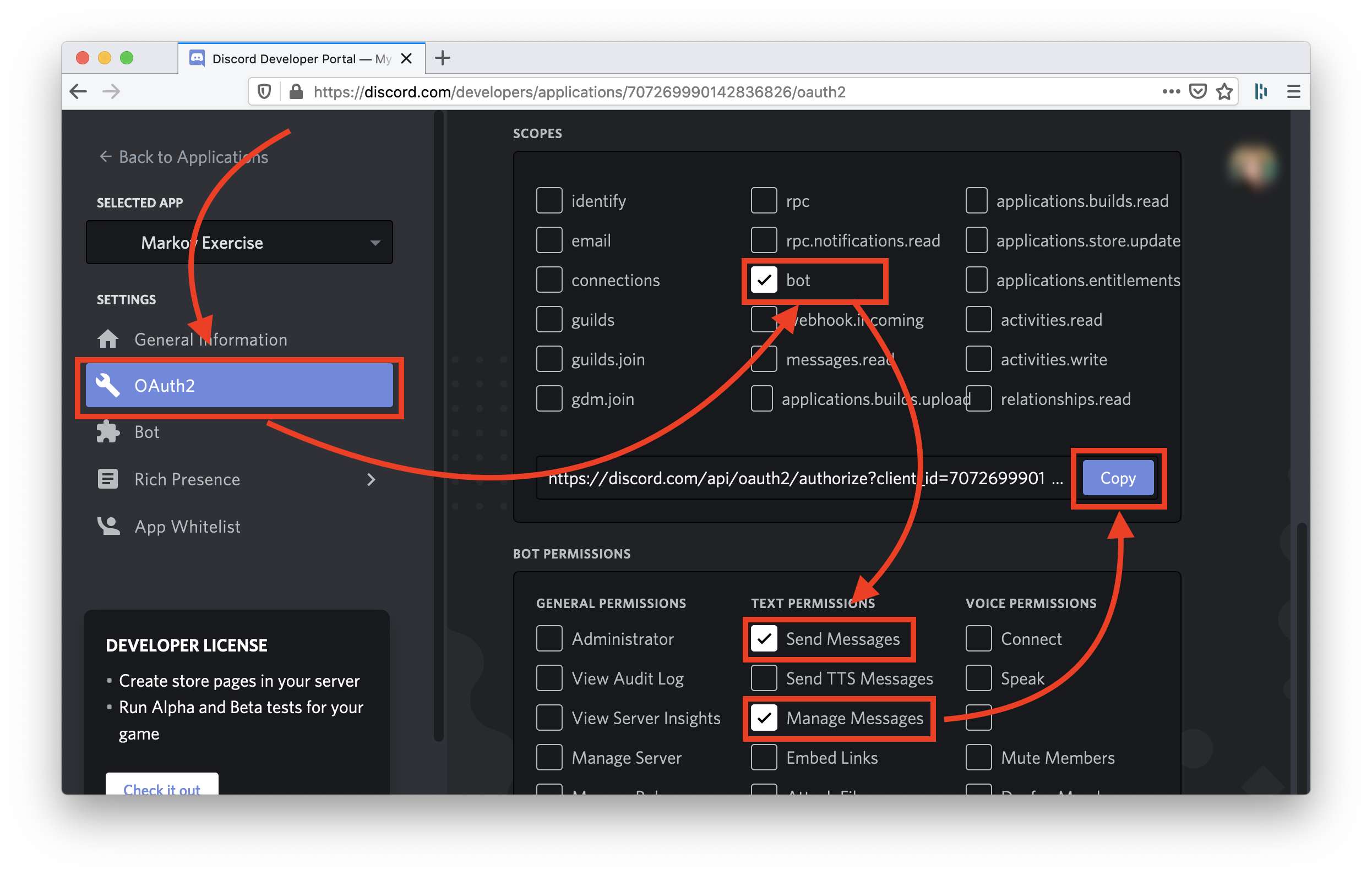Enable the applications.entitlements scope
Image resolution: width=1372 pixels, height=876 pixels.
coord(977,280)
